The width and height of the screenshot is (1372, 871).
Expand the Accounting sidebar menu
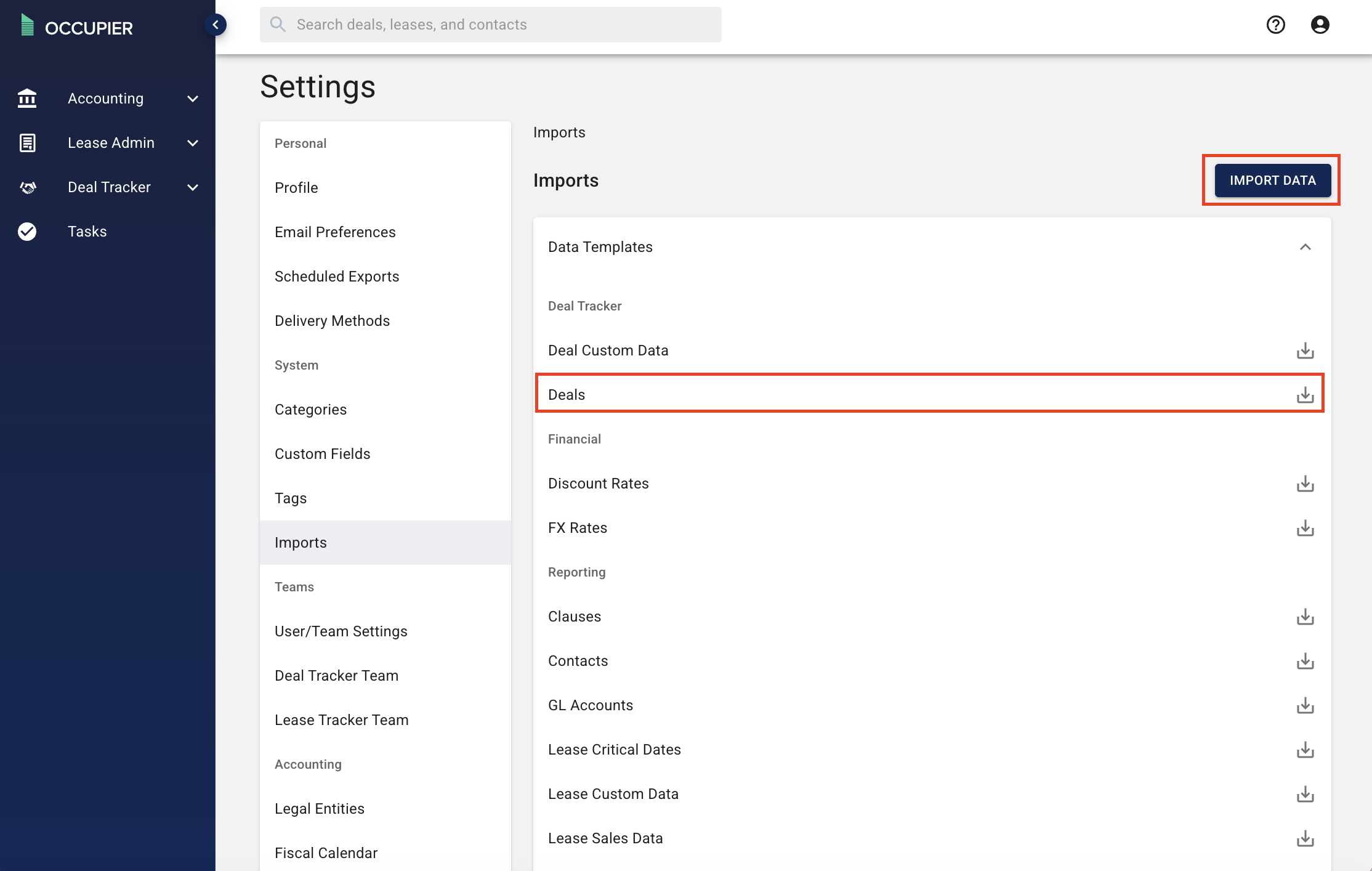(x=108, y=99)
